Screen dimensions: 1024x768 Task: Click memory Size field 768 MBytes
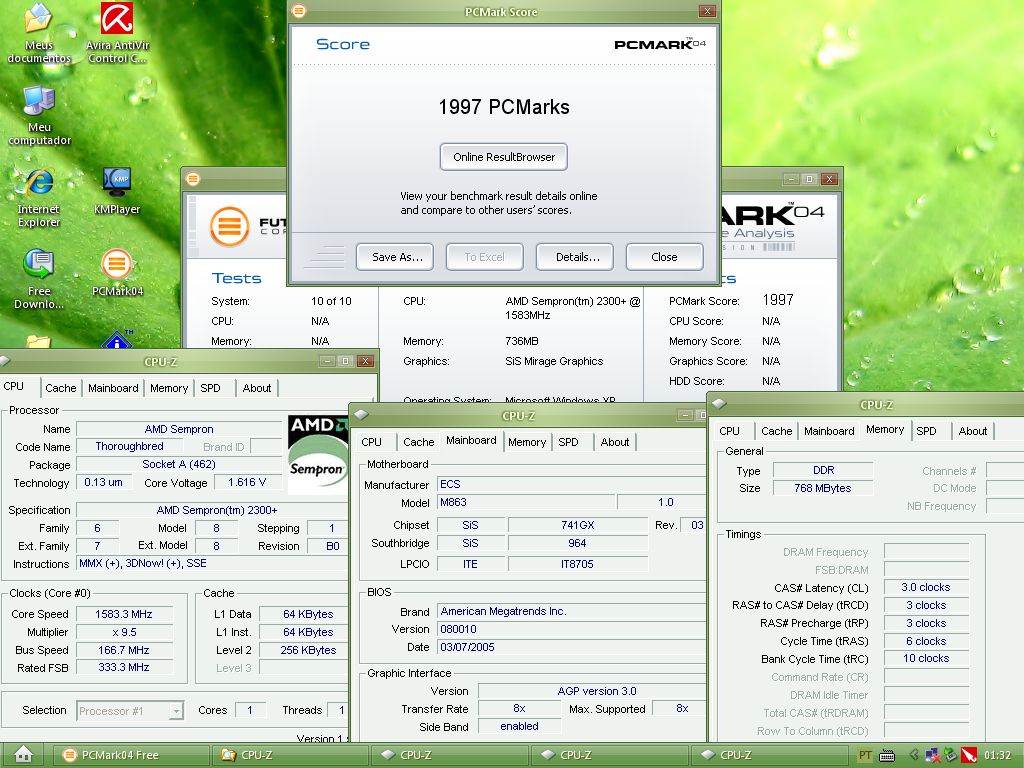click(x=823, y=488)
